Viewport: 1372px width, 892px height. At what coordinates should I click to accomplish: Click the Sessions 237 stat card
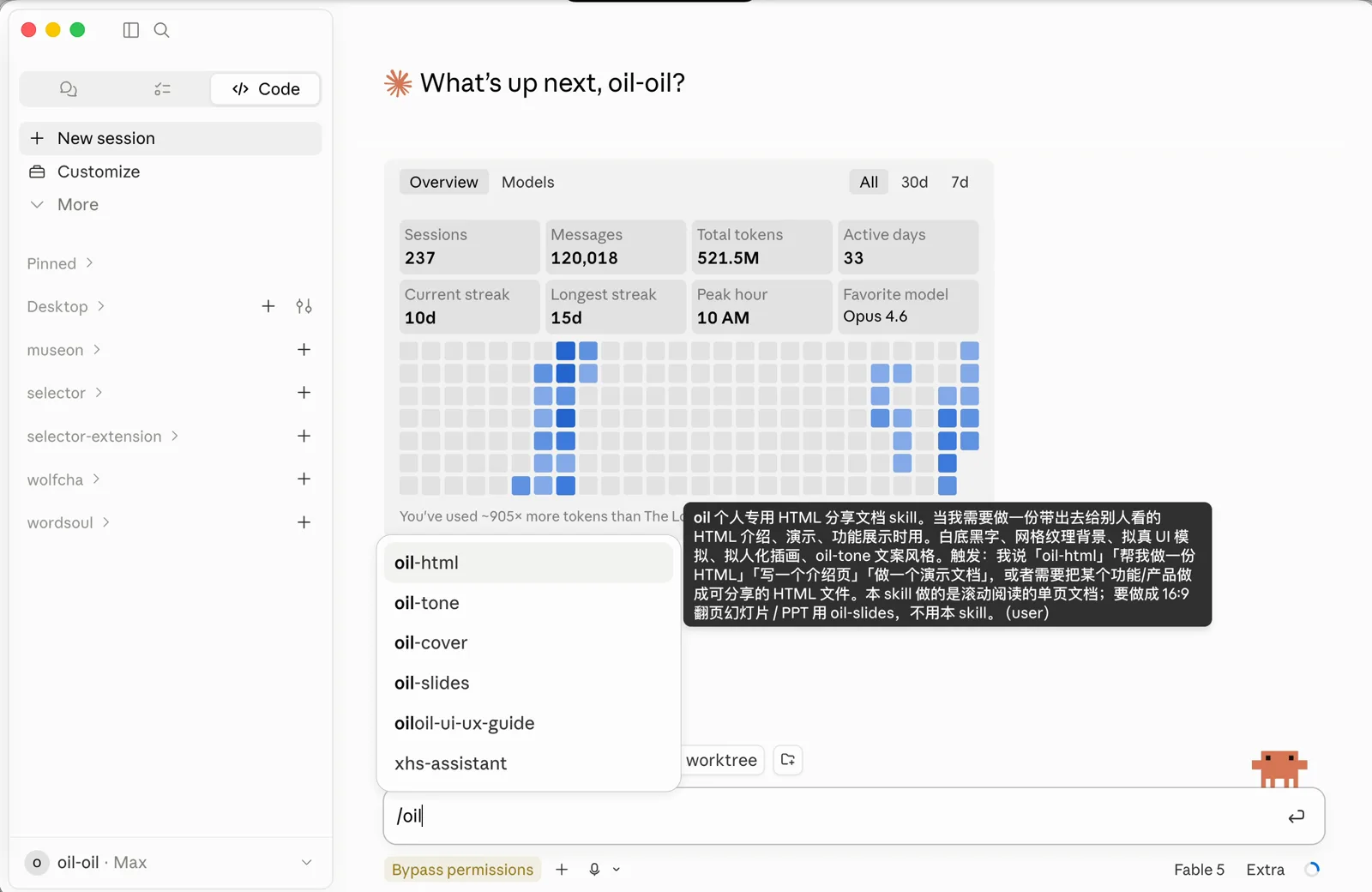[469, 247]
